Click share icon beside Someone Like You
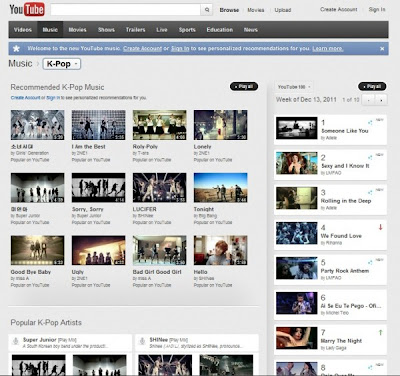This screenshot has height=376, width=400. coord(370,122)
